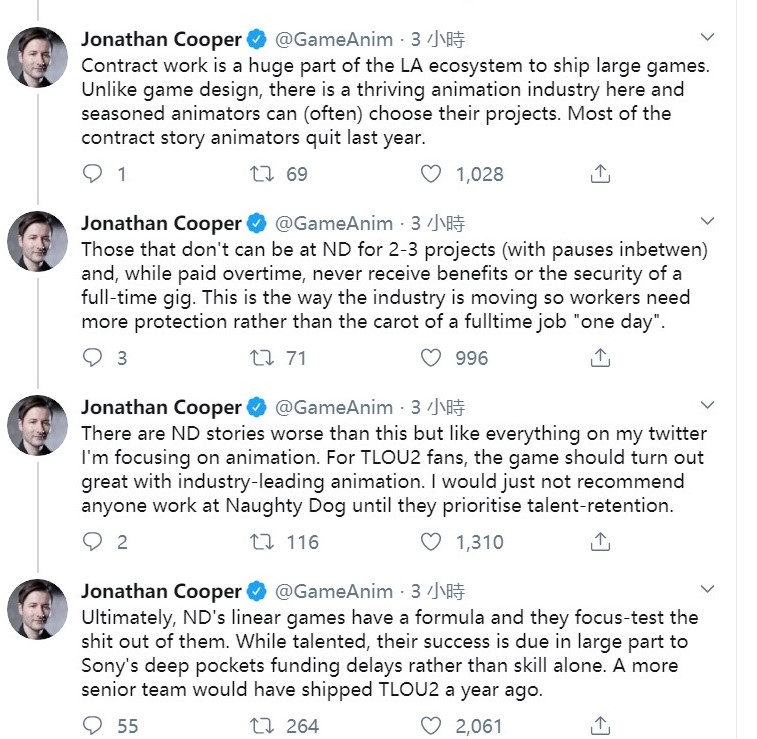Like the tweet with 996 likes
The height and width of the screenshot is (739, 757).
[431, 358]
